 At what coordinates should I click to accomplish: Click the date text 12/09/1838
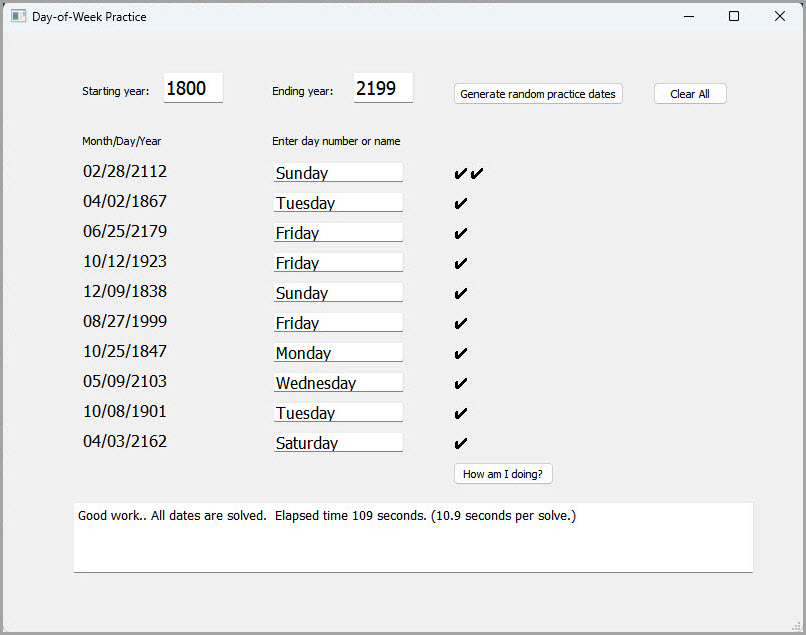click(125, 291)
